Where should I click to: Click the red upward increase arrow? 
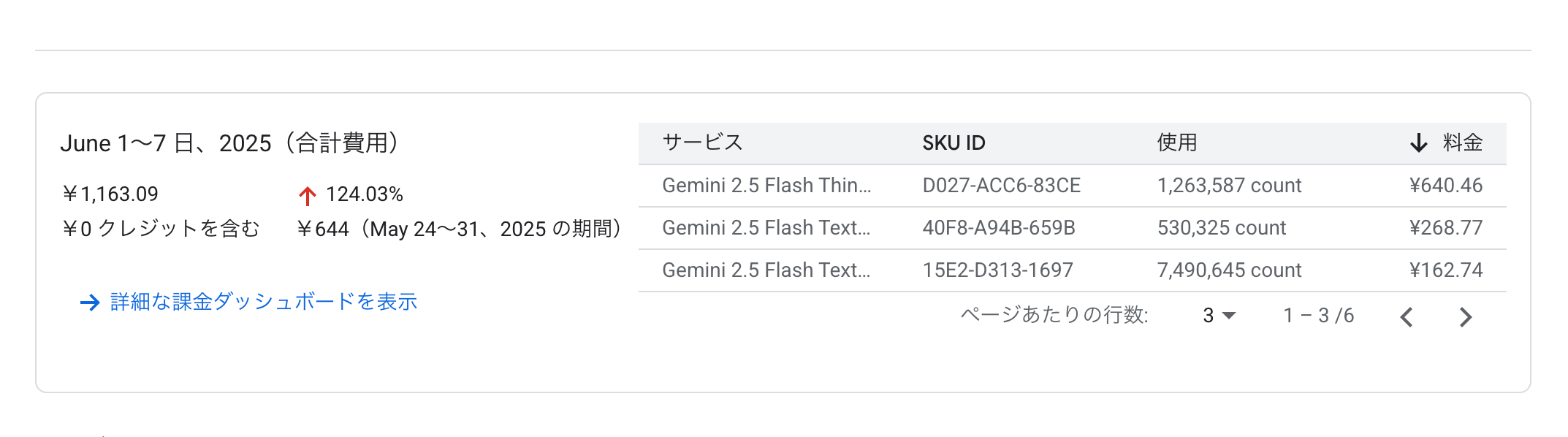pyautogui.click(x=308, y=195)
